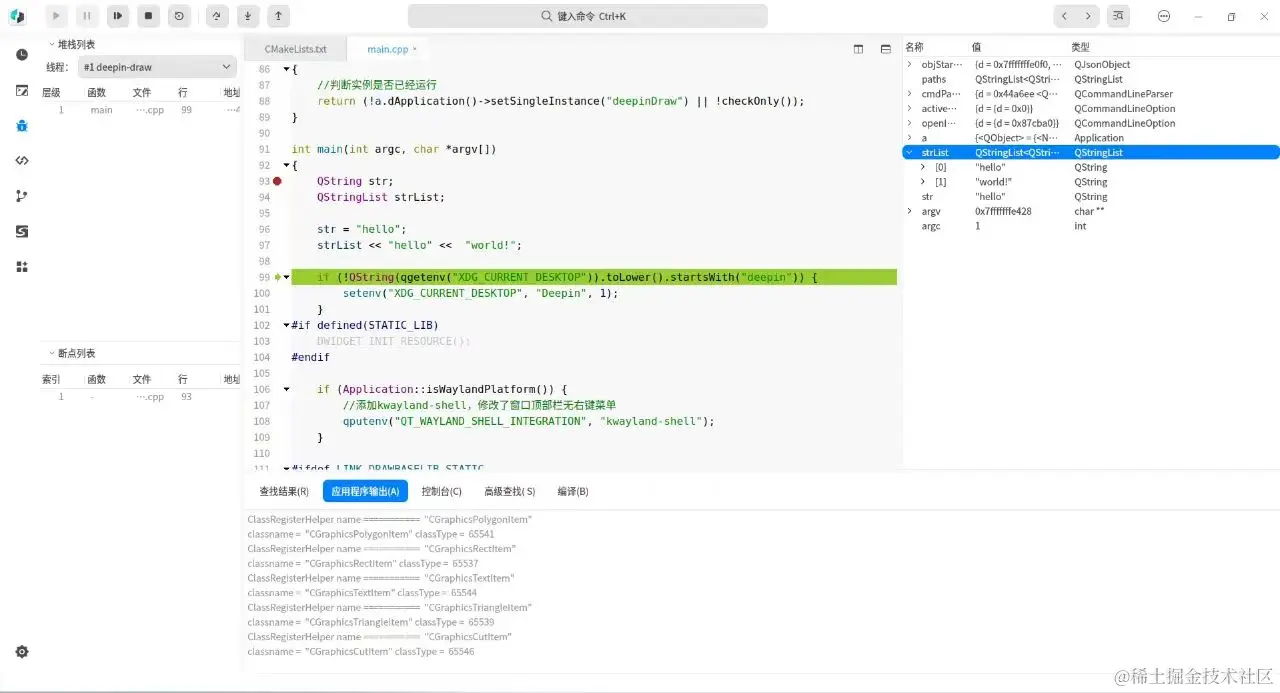Fold the if block at line 106
The image size is (1280, 693).
tap(286, 389)
